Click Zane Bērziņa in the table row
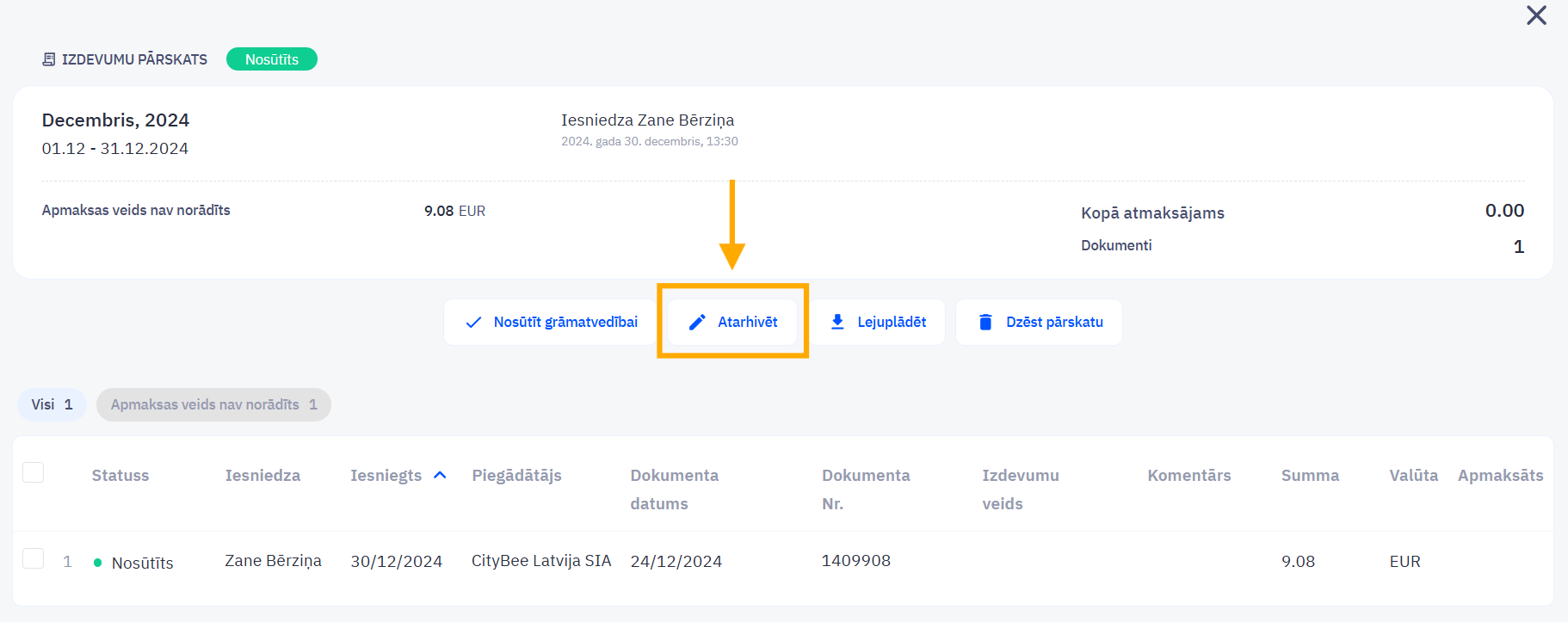The width and height of the screenshot is (1568, 622). click(x=273, y=561)
